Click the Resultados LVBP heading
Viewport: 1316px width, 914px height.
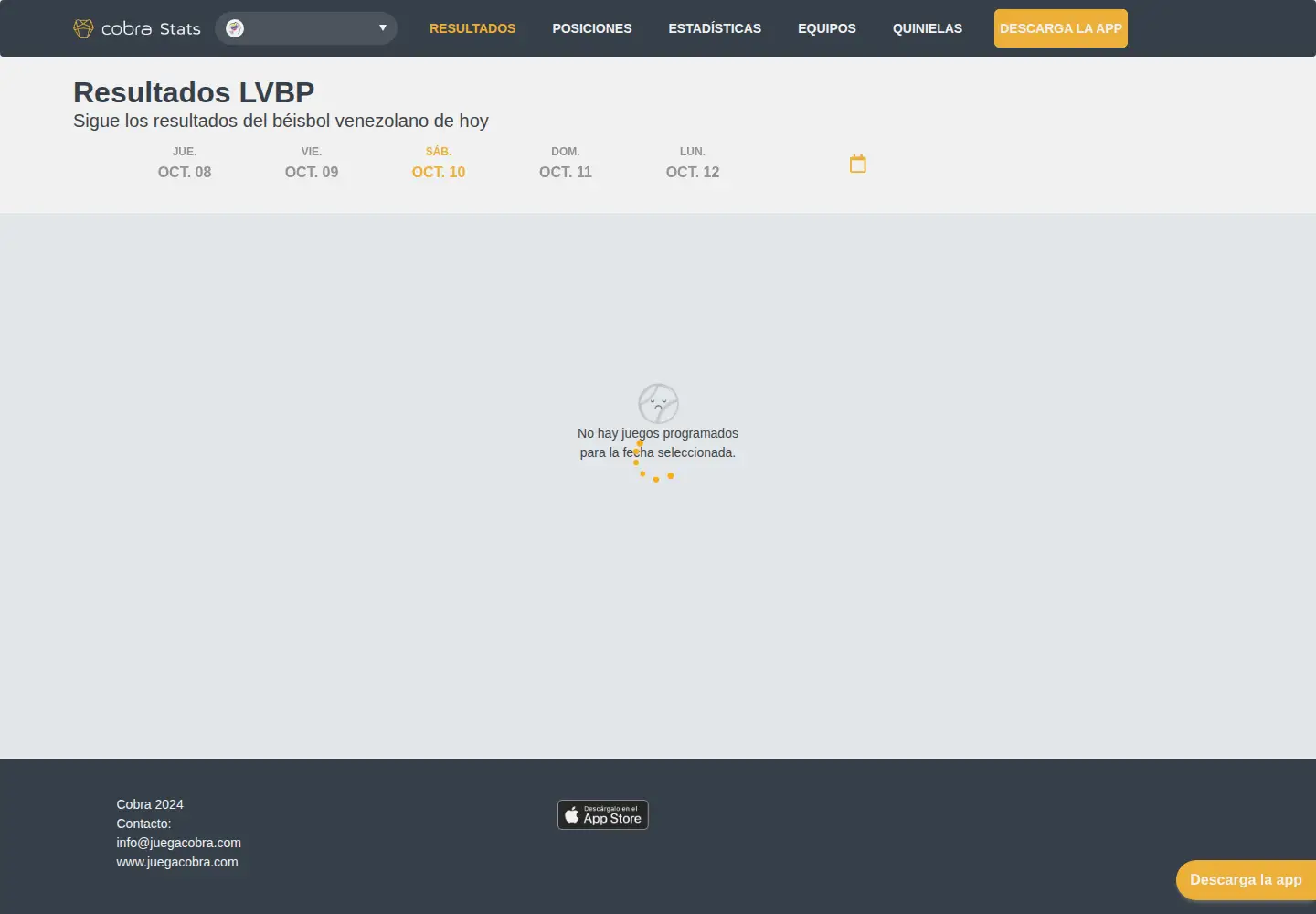pyautogui.click(x=194, y=92)
